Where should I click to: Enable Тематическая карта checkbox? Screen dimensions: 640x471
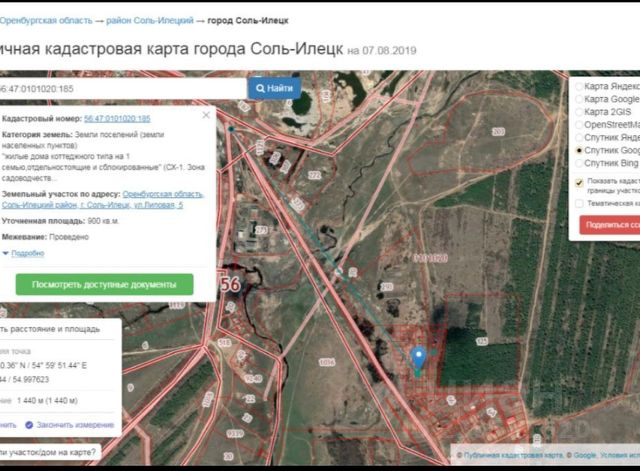coord(579,203)
